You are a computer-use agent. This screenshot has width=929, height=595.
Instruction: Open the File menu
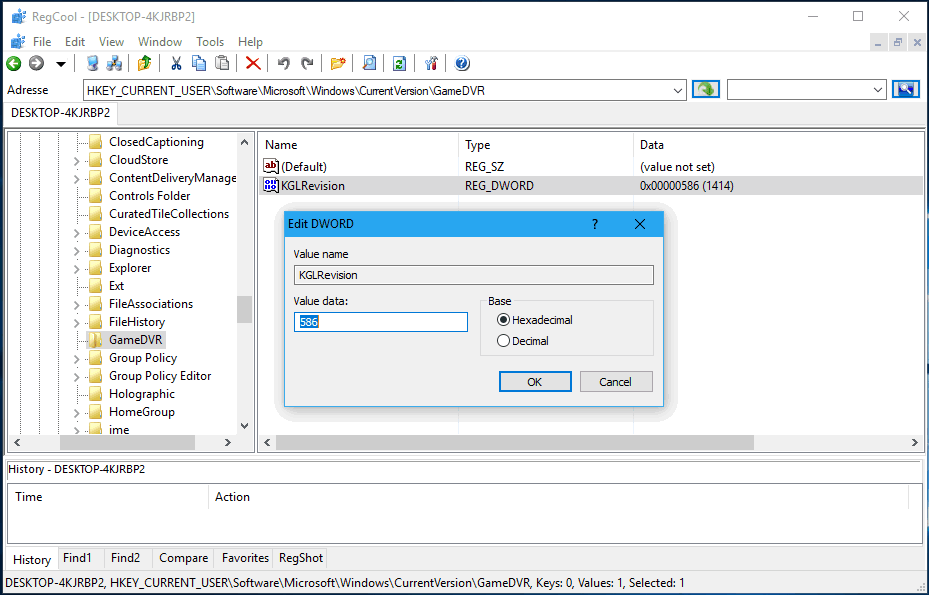pyautogui.click(x=42, y=41)
